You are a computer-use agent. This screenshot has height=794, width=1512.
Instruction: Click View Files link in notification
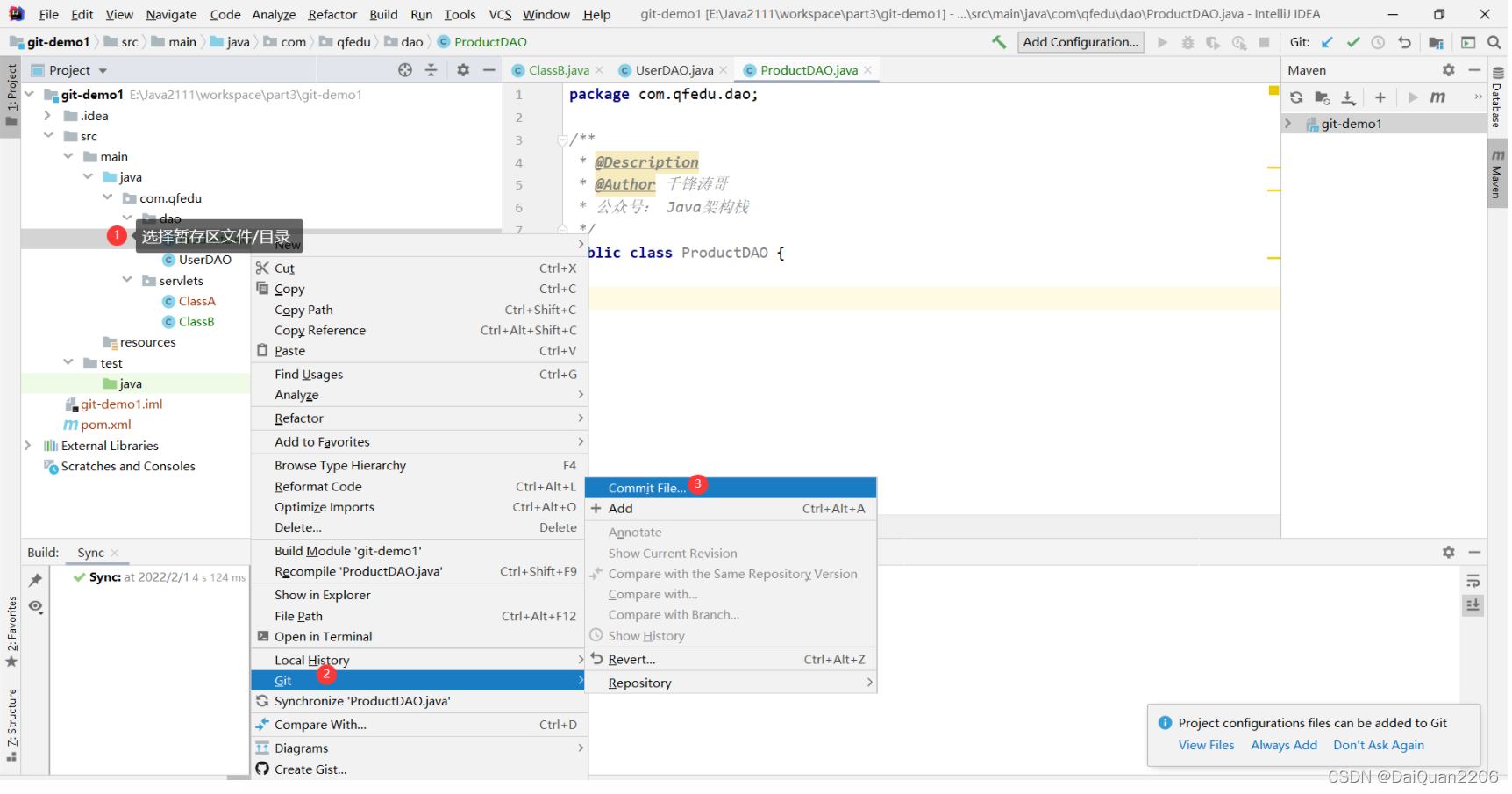(x=1206, y=745)
